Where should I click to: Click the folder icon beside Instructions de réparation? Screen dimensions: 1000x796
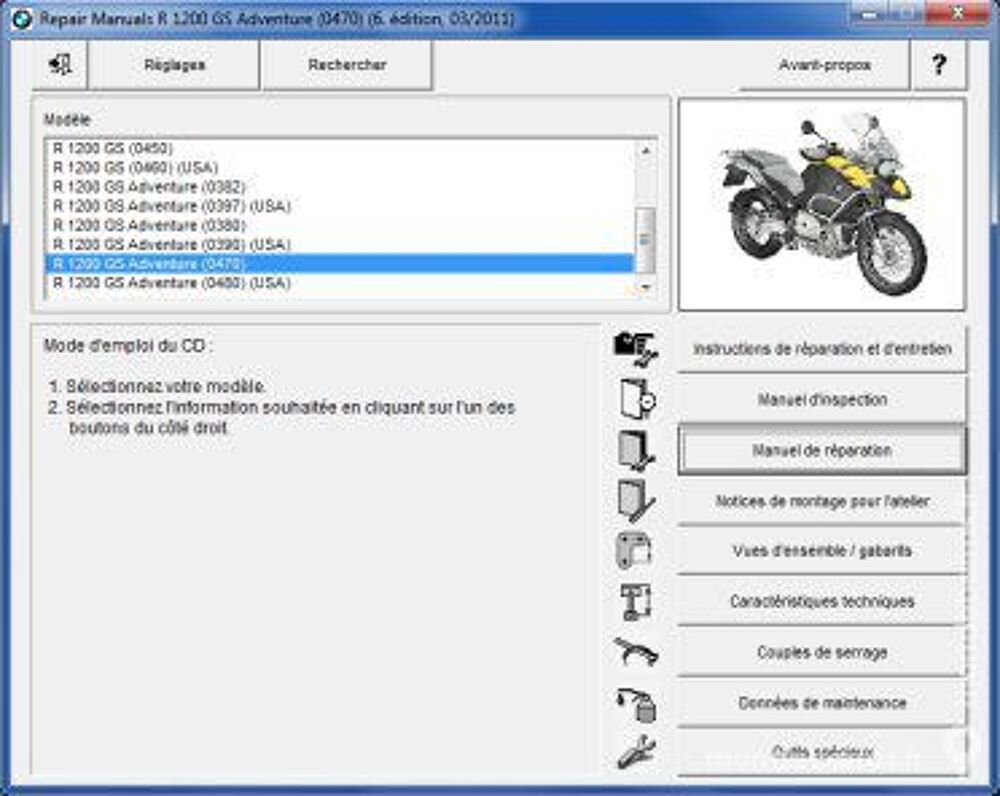(636, 348)
